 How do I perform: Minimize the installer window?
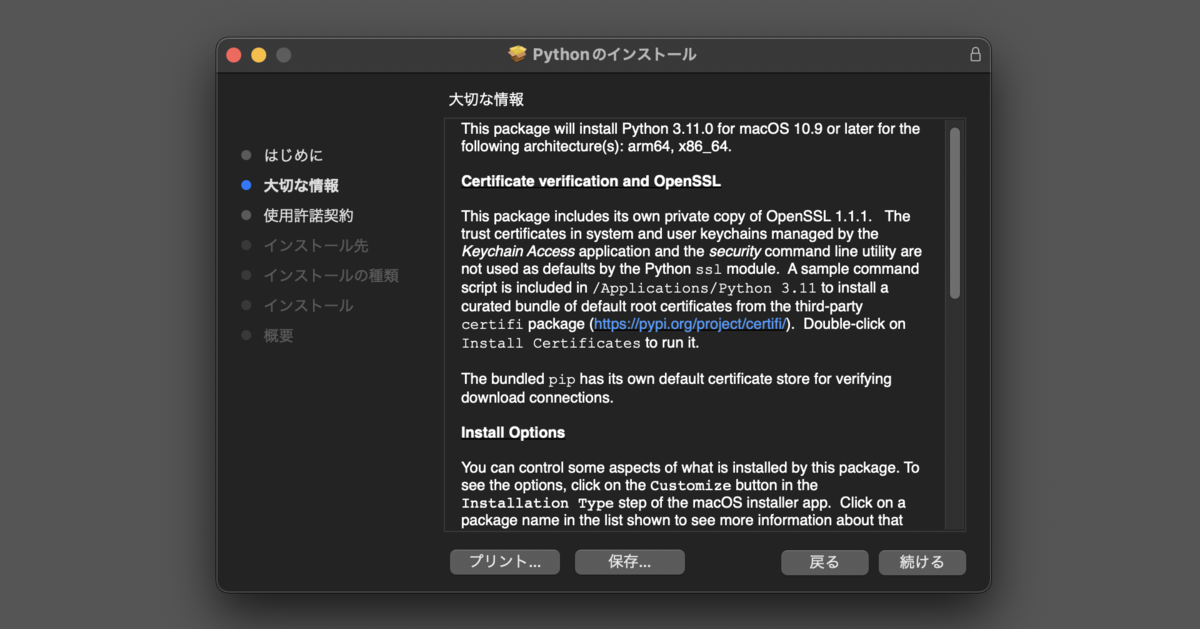tap(258, 55)
